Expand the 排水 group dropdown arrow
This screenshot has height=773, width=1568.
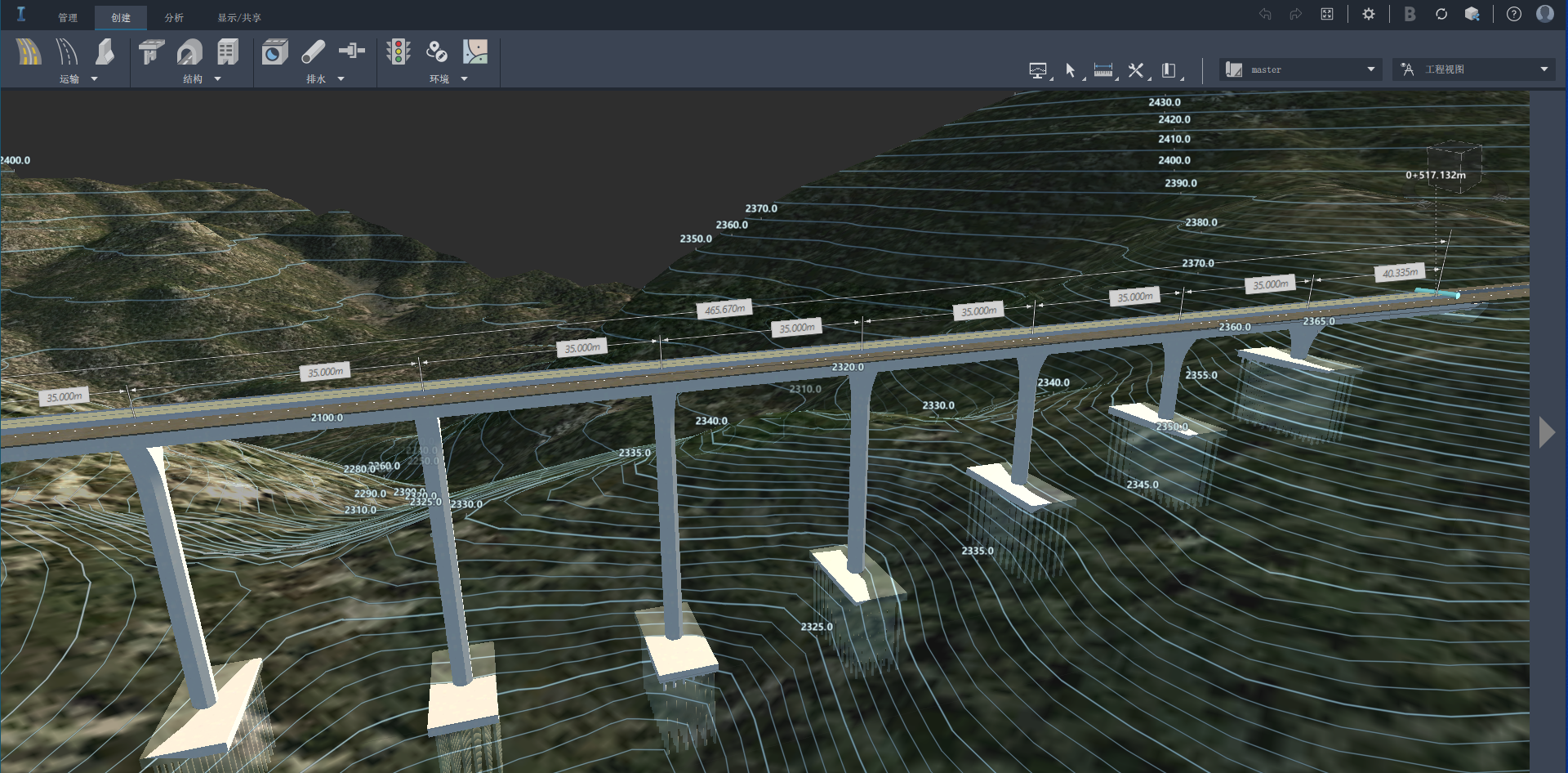(x=341, y=79)
